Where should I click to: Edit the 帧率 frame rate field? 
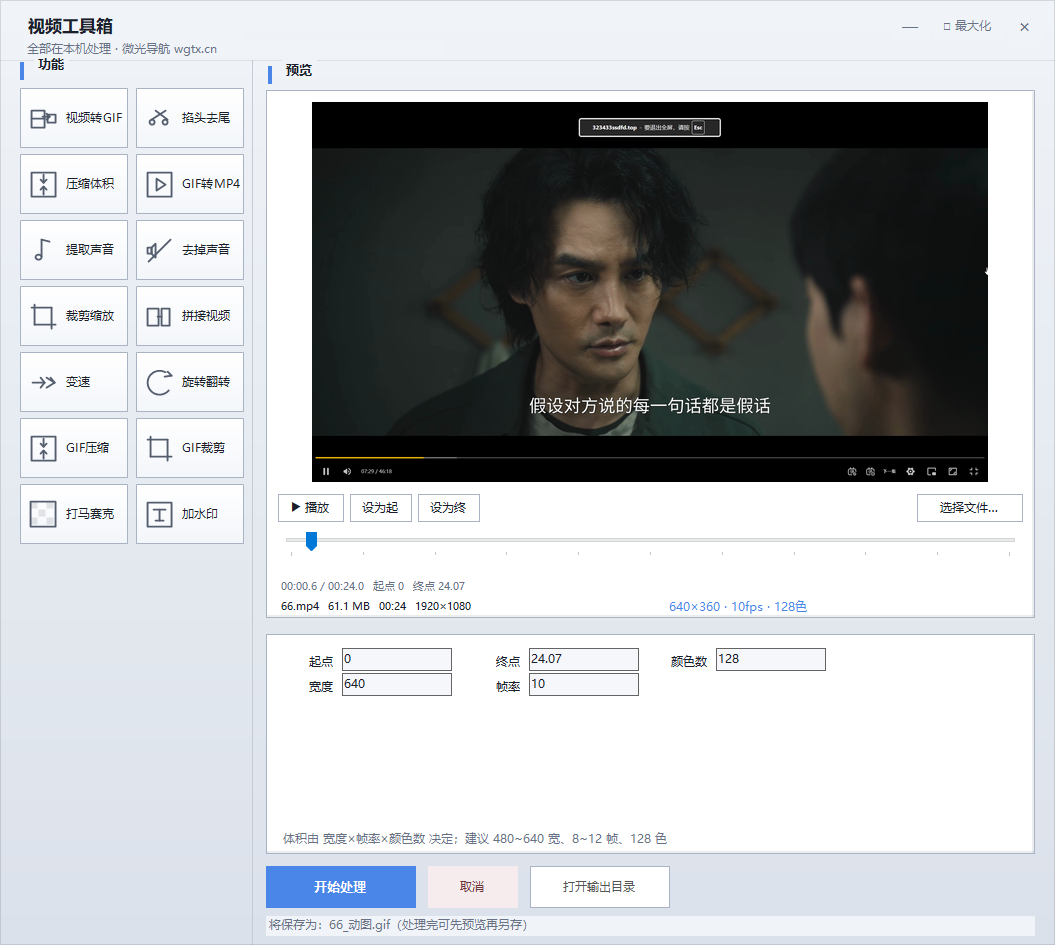584,684
